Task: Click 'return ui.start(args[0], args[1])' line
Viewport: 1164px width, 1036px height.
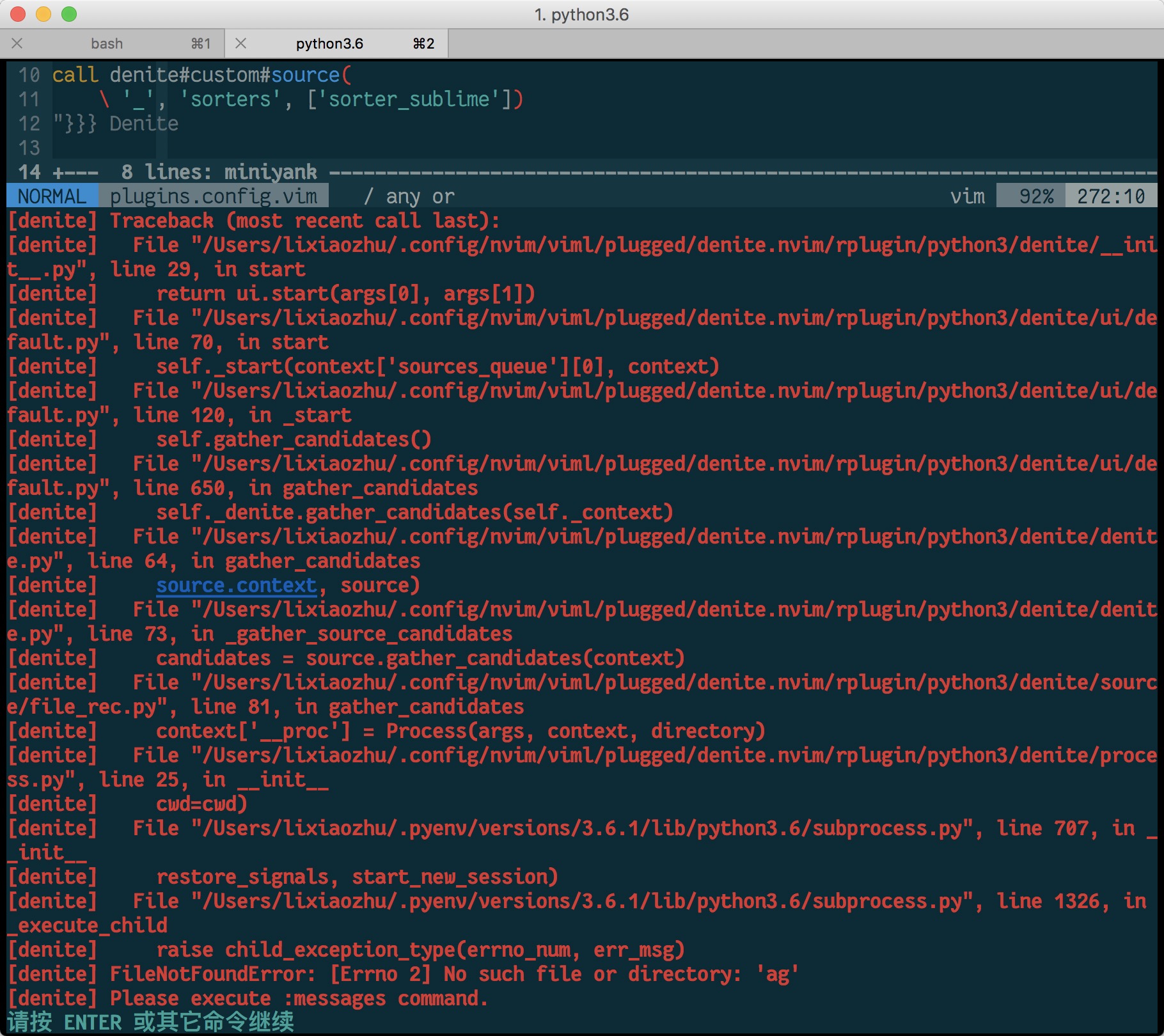Action: coord(346,294)
